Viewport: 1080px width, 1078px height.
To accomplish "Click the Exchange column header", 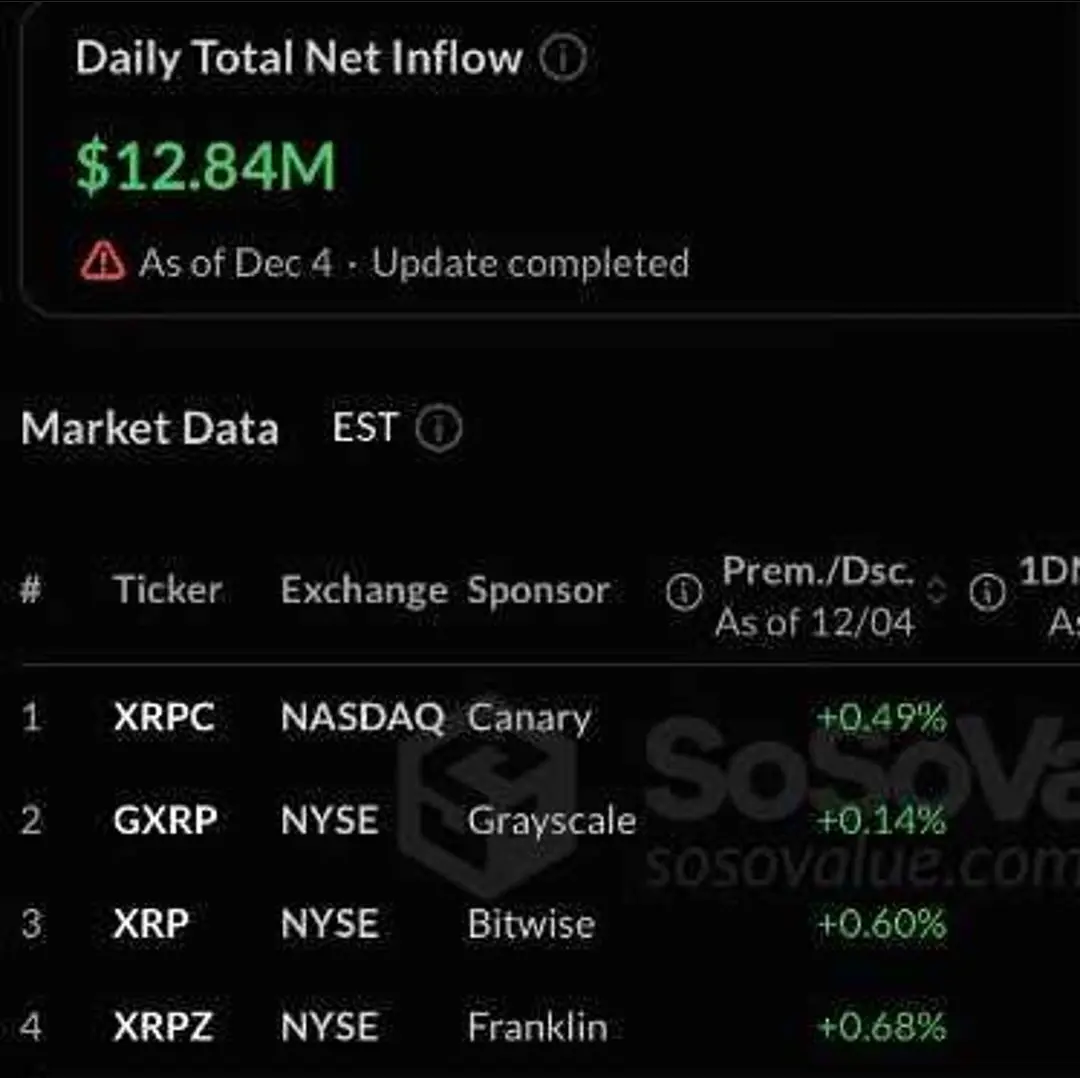I will pyautogui.click(x=364, y=591).
